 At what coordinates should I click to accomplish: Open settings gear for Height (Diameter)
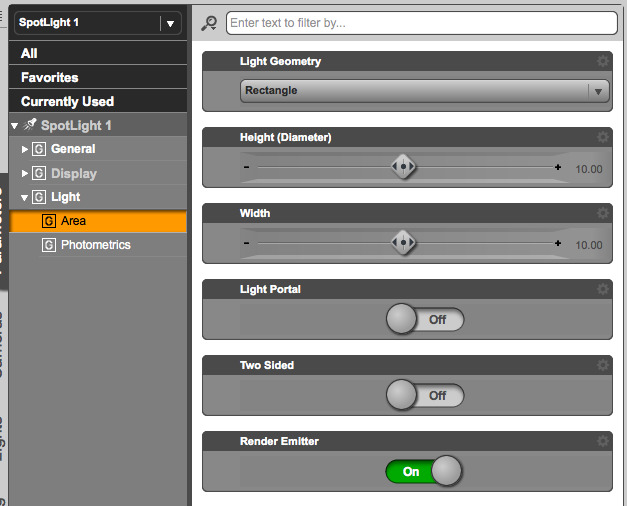tap(603, 137)
